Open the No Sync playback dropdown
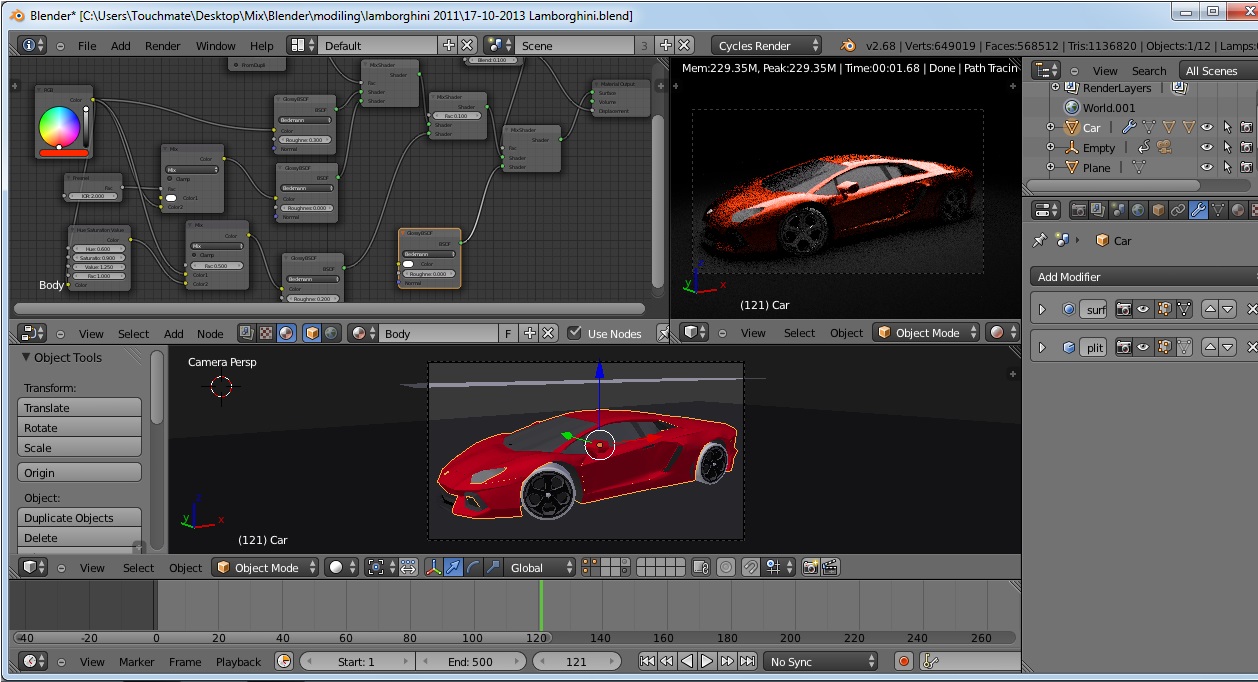The width and height of the screenshot is (1258, 682). tap(821, 661)
